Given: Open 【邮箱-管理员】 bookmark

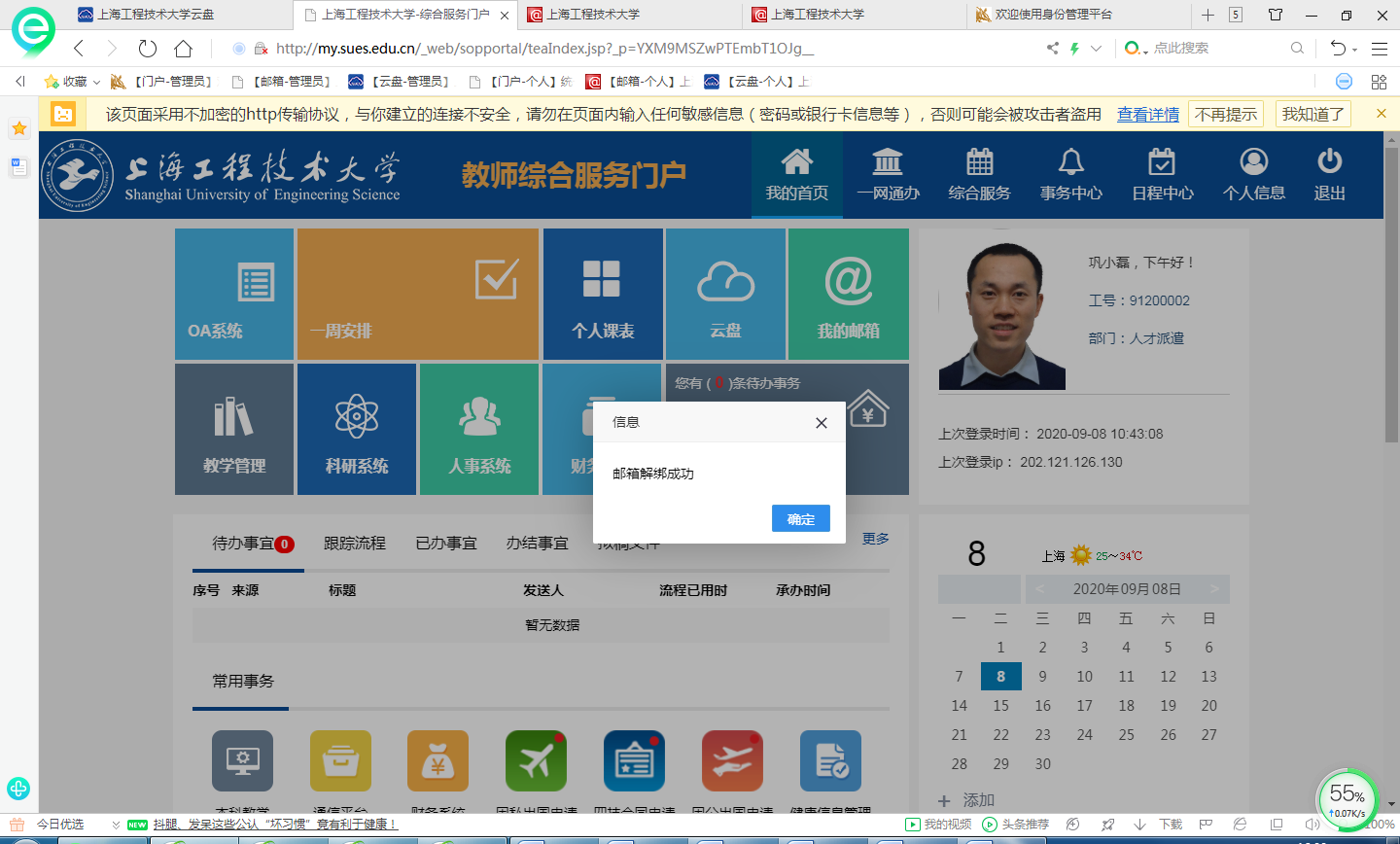Looking at the screenshot, I should pos(282,82).
